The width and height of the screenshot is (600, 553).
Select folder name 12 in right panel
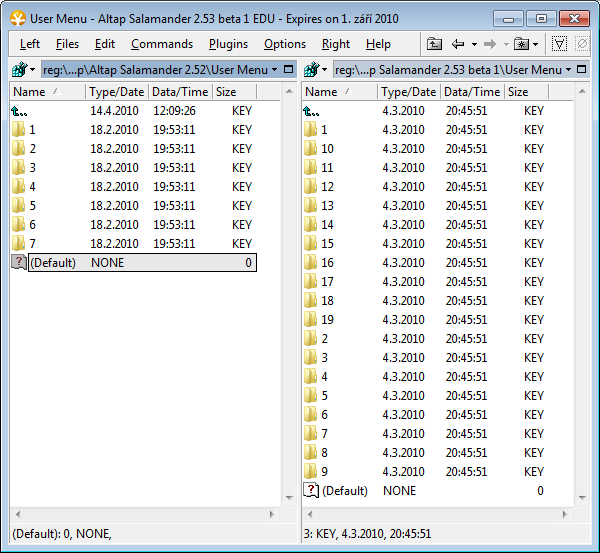(327, 187)
